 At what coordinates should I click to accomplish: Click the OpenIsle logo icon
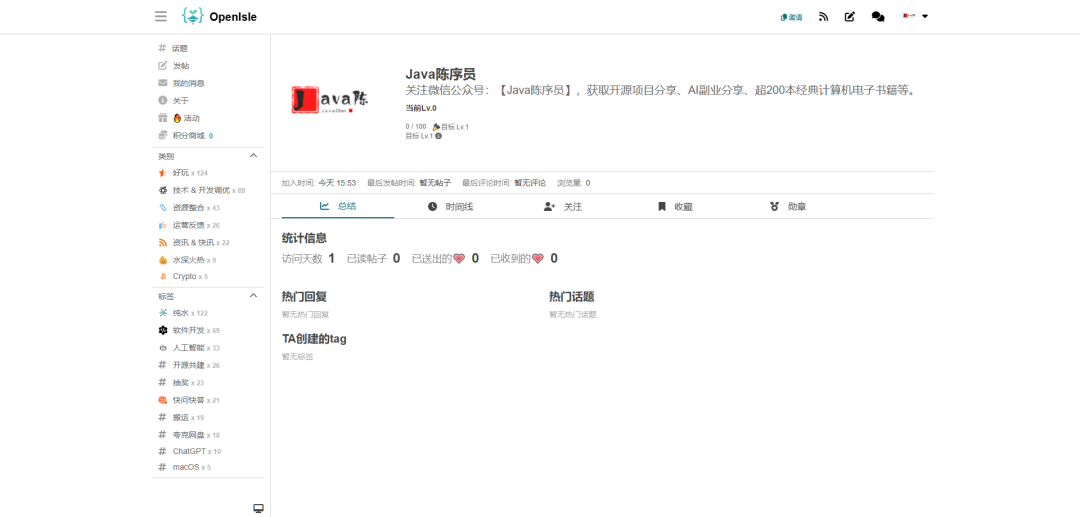pos(192,16)
